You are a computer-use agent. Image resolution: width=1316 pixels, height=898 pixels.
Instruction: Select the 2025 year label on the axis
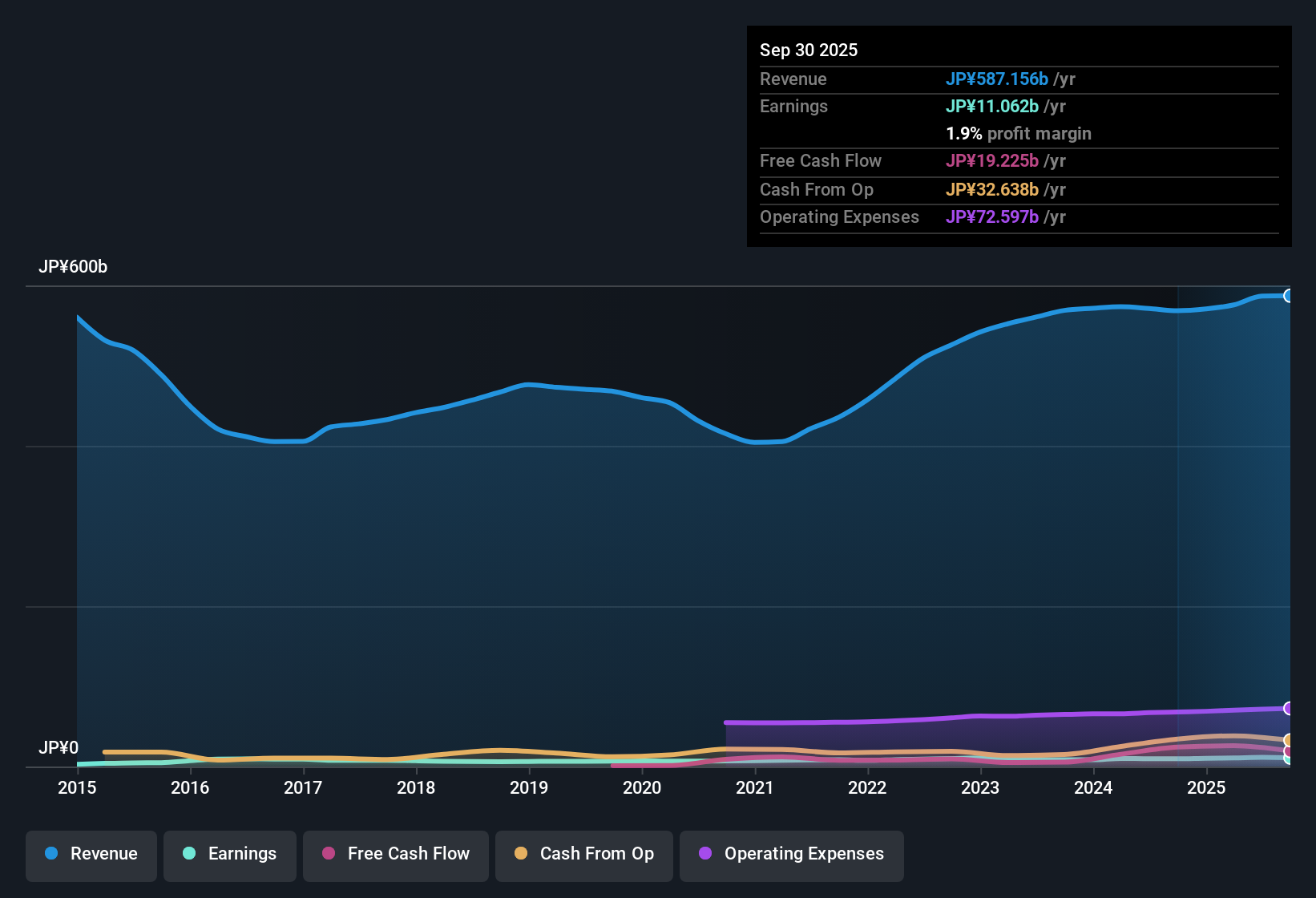[x=1207, y=788]
